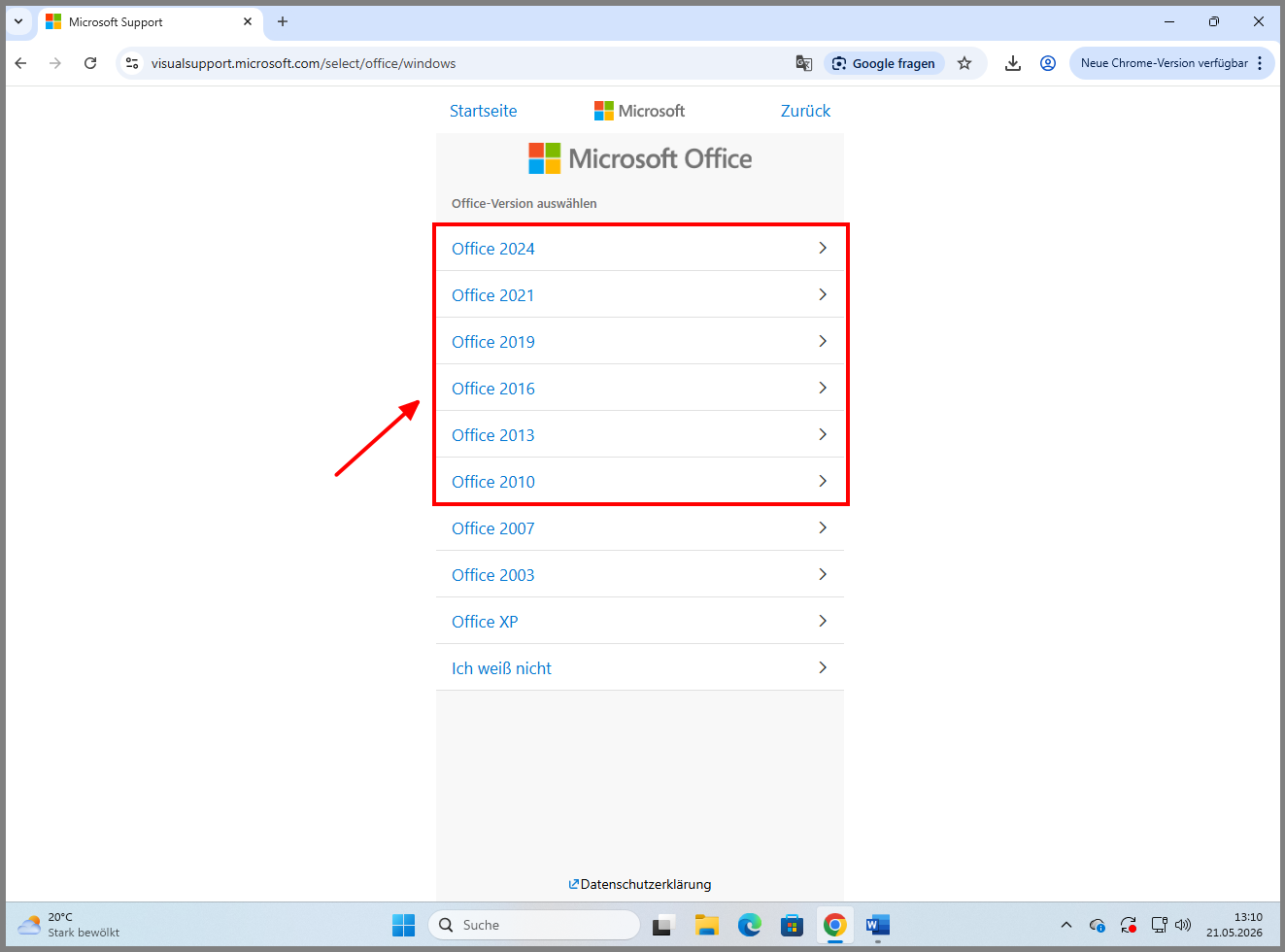Click chevron next to Office 2010
1285x952 pixels.
click(823, 481)
